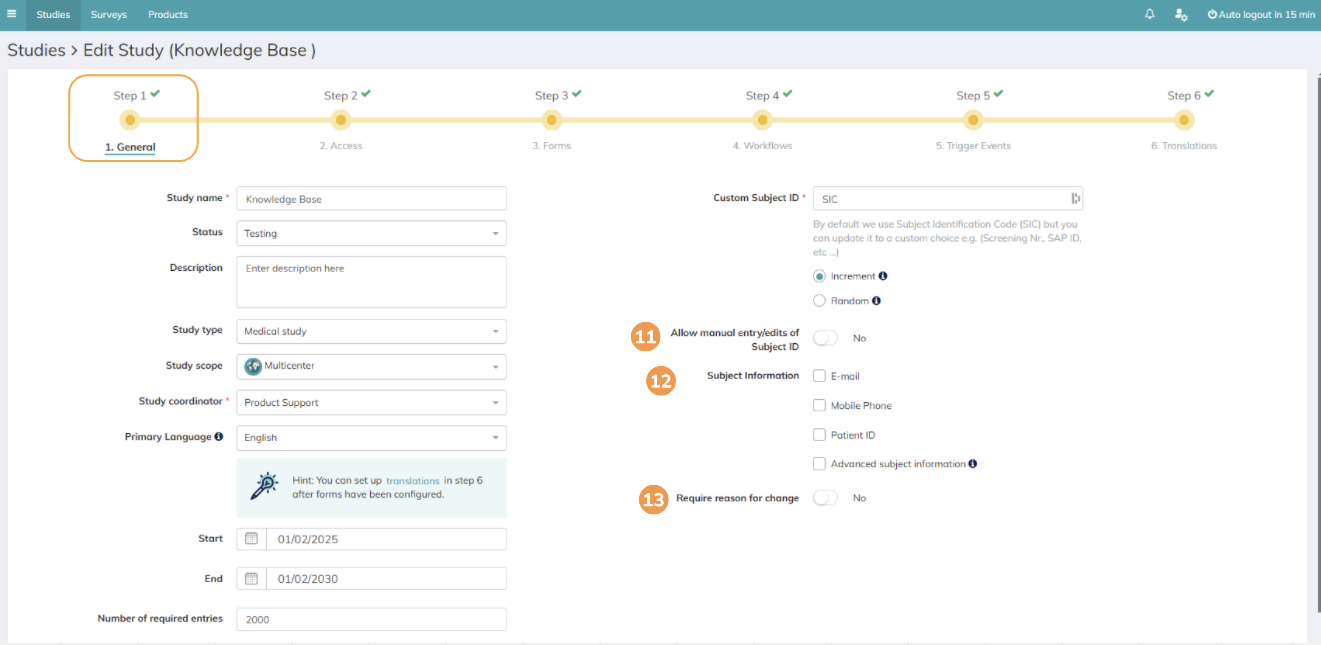The height and width of the screenshot is (645, 1321).
Task: Check Advanced subject information checkbox
Action: (820, 464)
